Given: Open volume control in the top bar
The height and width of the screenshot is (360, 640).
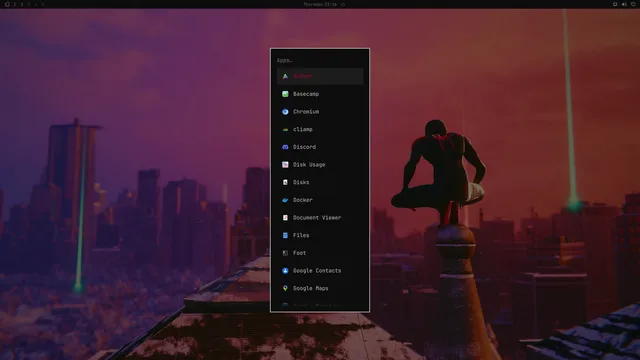Looking at the screenshot, I should [x=624, y=4].
